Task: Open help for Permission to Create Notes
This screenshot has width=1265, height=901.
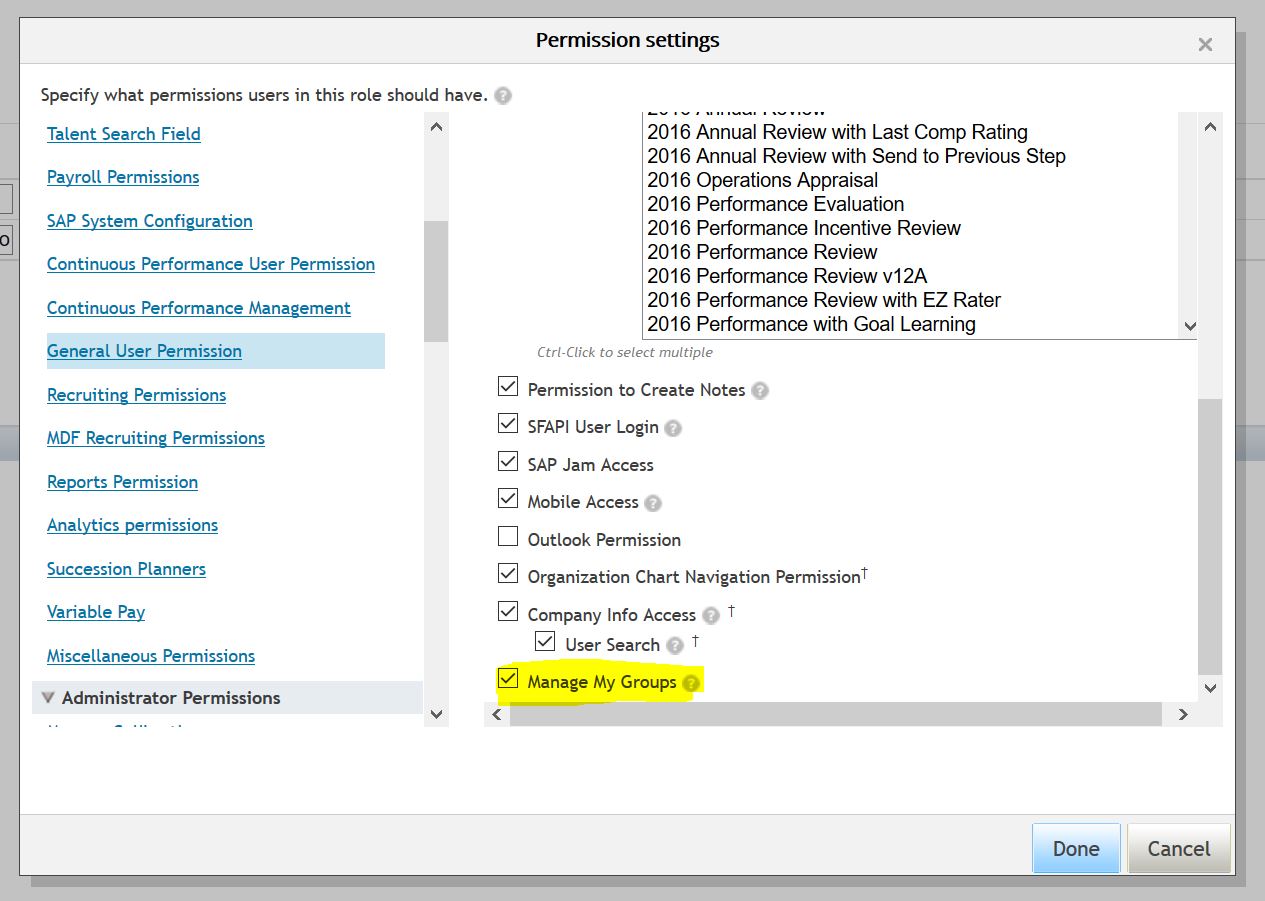Action: pos(760,391)
